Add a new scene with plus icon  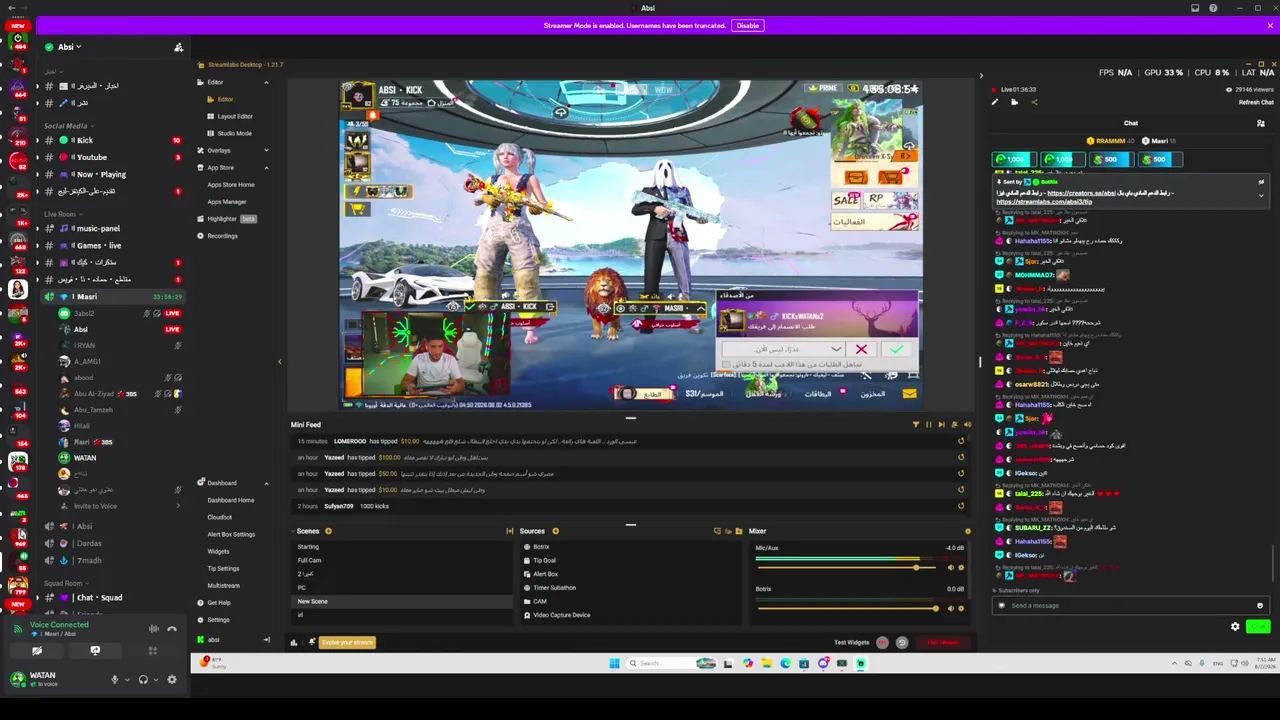(x=328, y=531)
